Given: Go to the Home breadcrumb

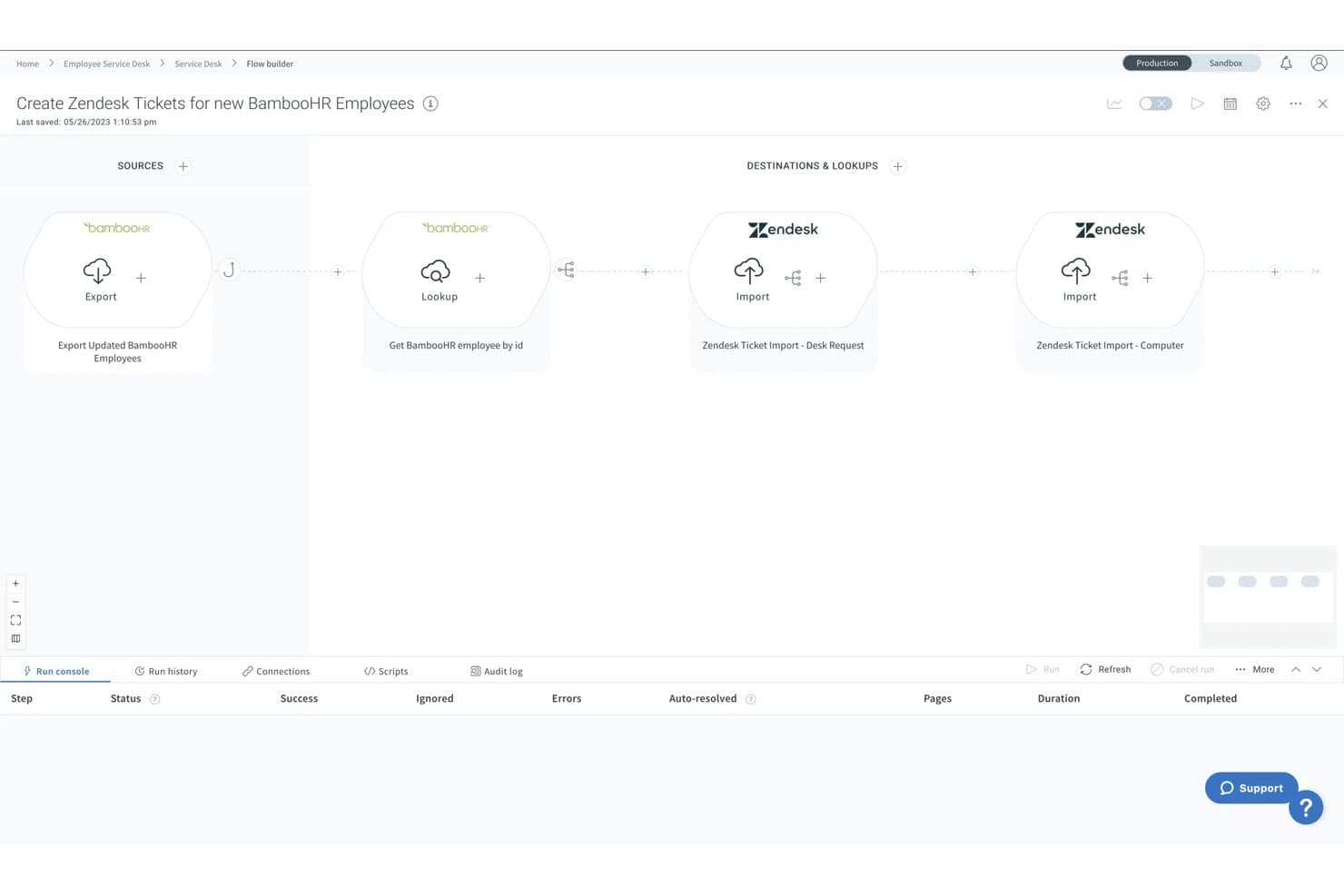Looking at the screenshot, I should [27, 64].
